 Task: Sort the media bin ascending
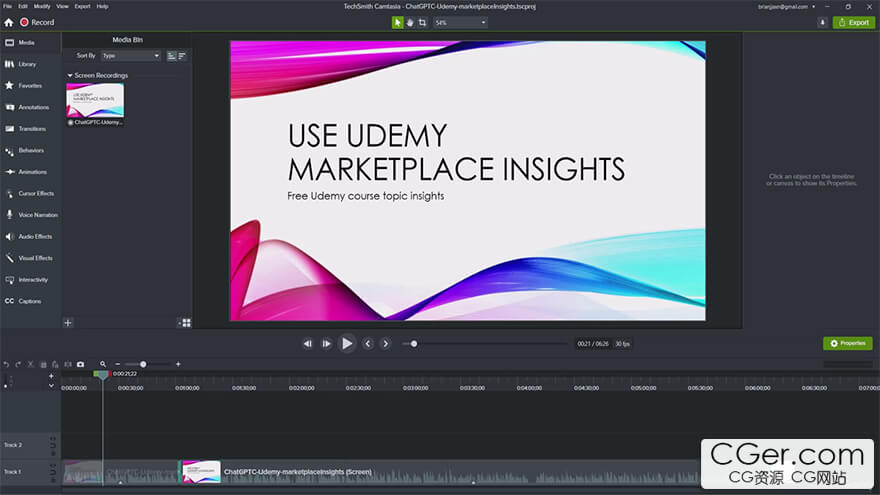(x=172, y=56)
